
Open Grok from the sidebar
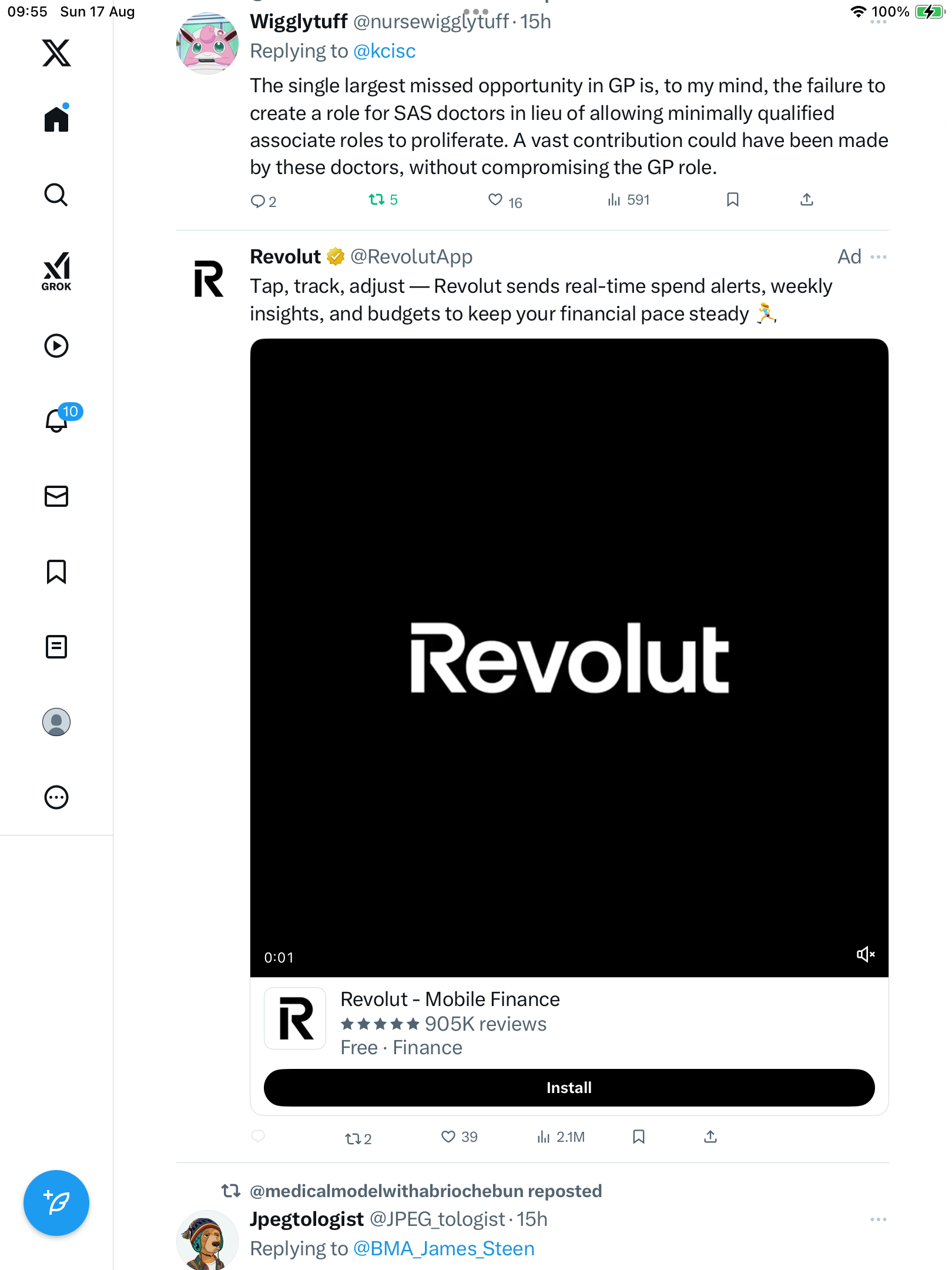pos(56,272)
